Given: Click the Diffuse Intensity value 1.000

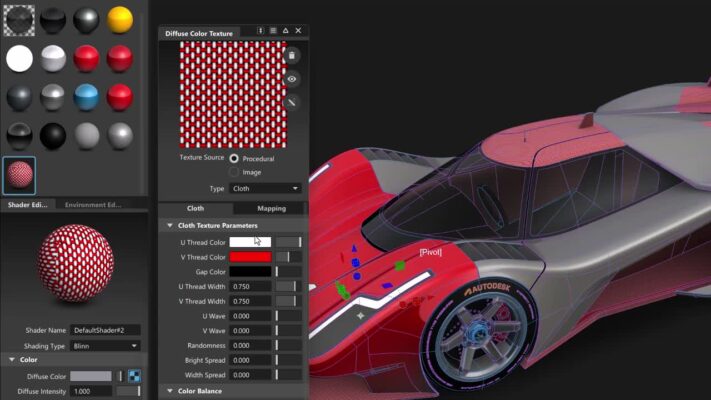Looking at the screenshot, I should [91, 391].
